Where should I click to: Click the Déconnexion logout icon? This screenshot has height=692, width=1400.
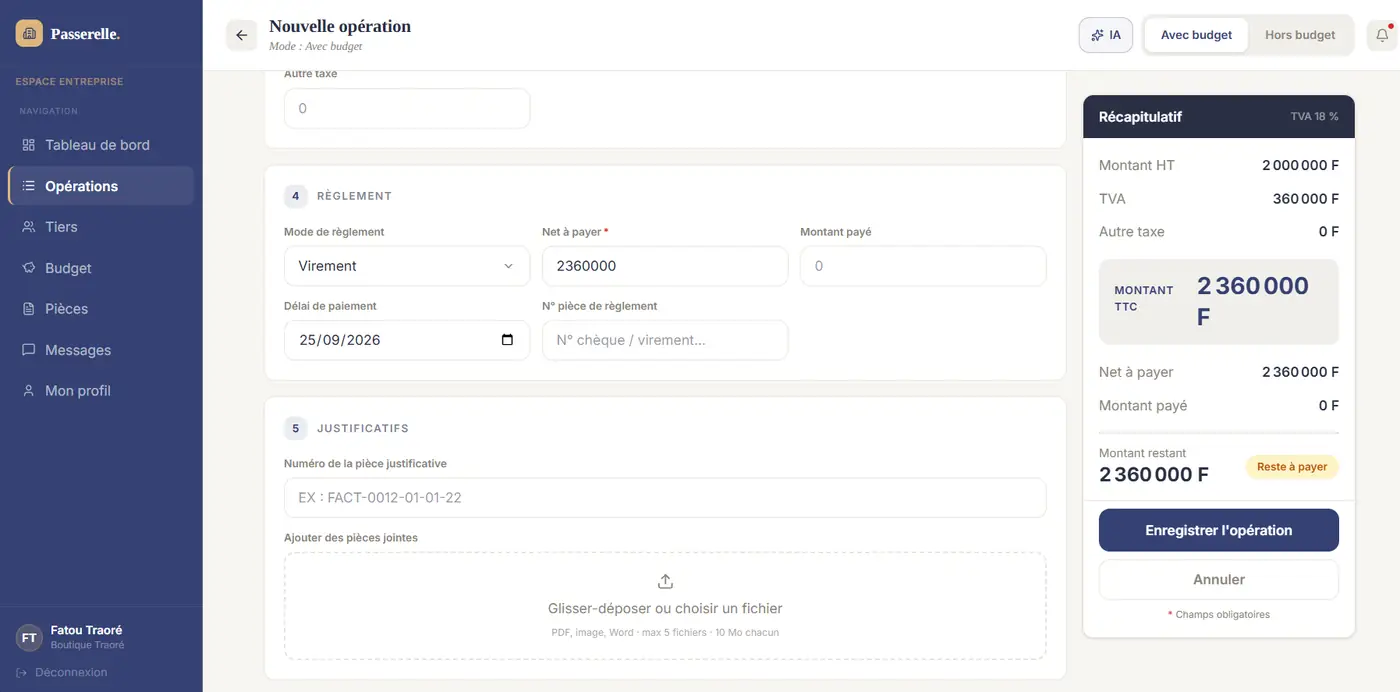click(x=22, y=672)
